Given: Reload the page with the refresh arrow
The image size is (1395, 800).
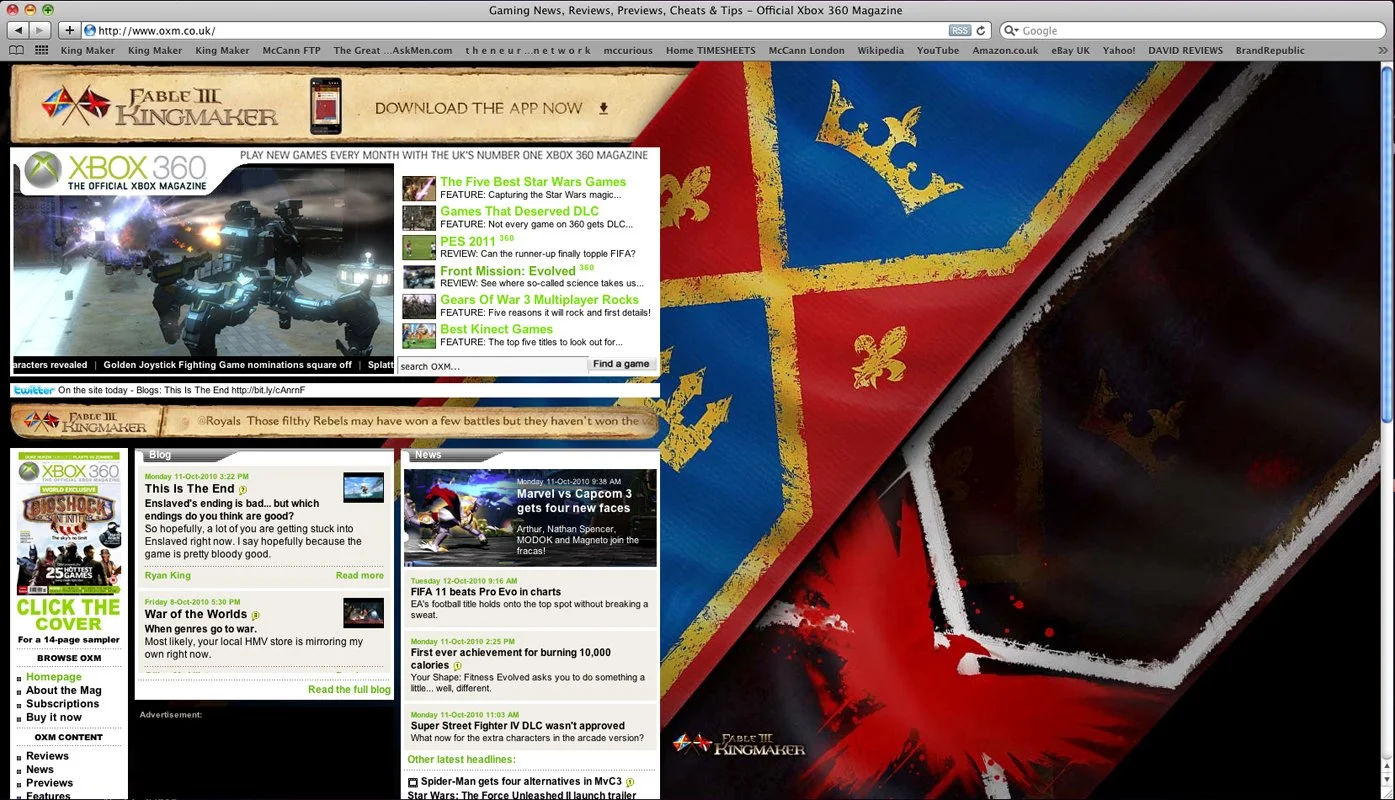Looking at the screenshot, I should pos(981,30).
